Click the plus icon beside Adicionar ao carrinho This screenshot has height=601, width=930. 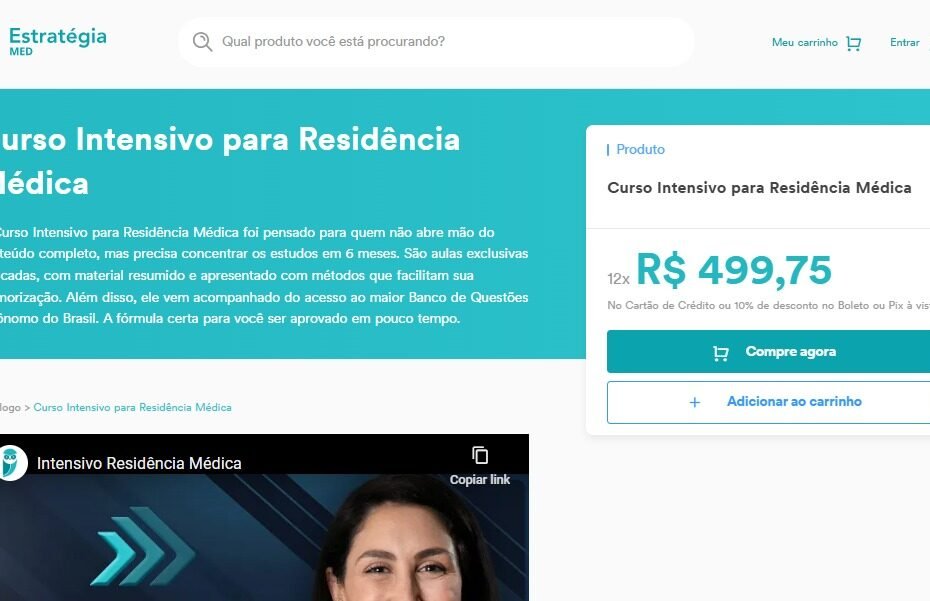click(x=695, y=402)
